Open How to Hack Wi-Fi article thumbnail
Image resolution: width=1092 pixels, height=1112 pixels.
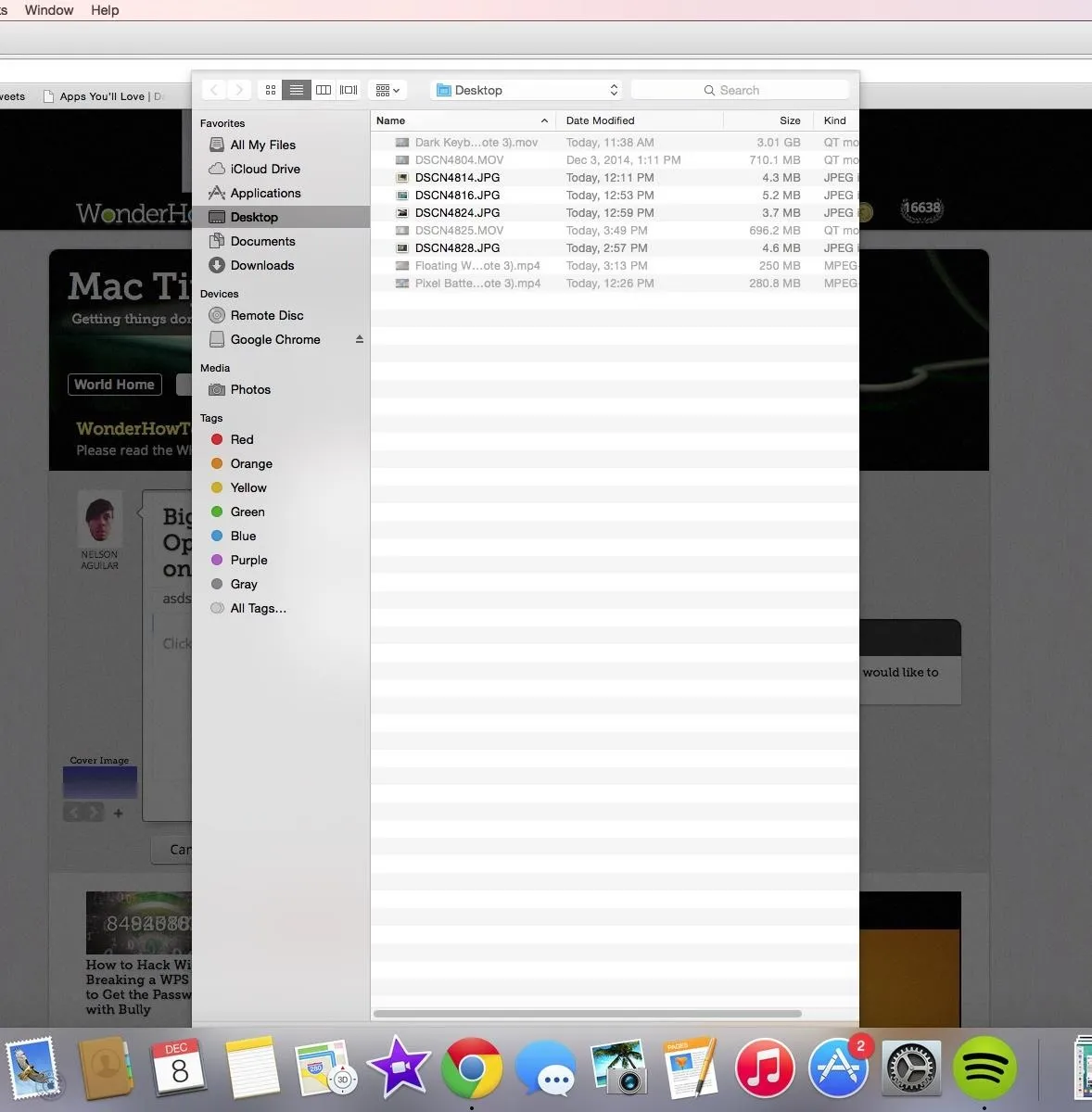point(139,923)
